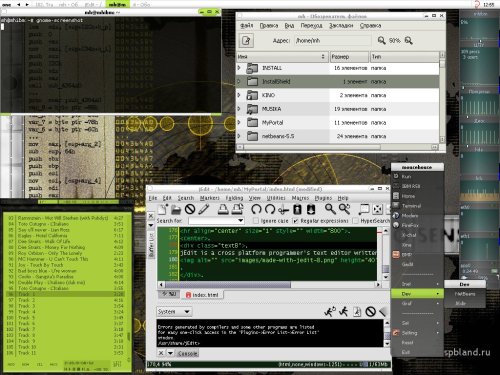
Task: Click the jEdit horizontal scrollbar thumb
Action: (228, 285)
